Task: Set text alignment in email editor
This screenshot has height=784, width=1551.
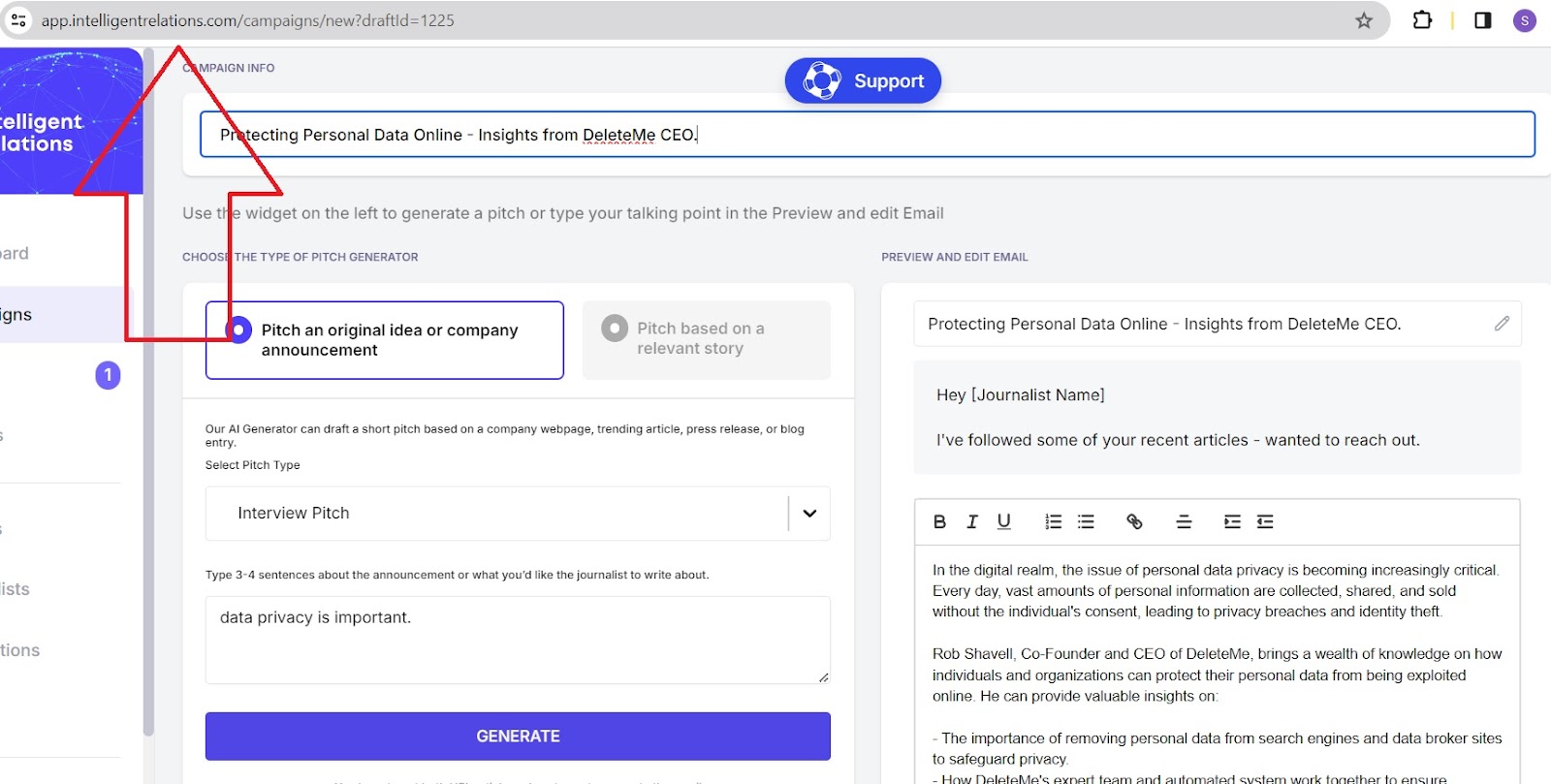Action: [1184, 521]
